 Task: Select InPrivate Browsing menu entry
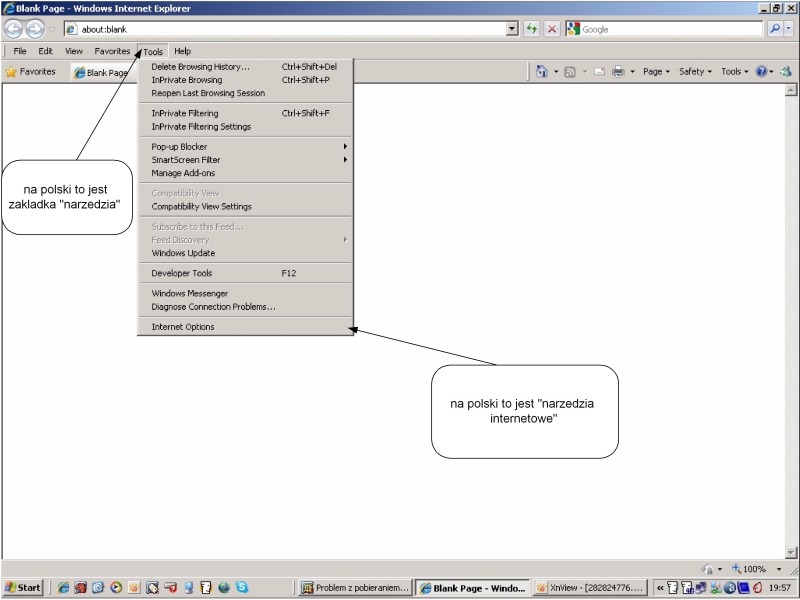pos(245,80)
